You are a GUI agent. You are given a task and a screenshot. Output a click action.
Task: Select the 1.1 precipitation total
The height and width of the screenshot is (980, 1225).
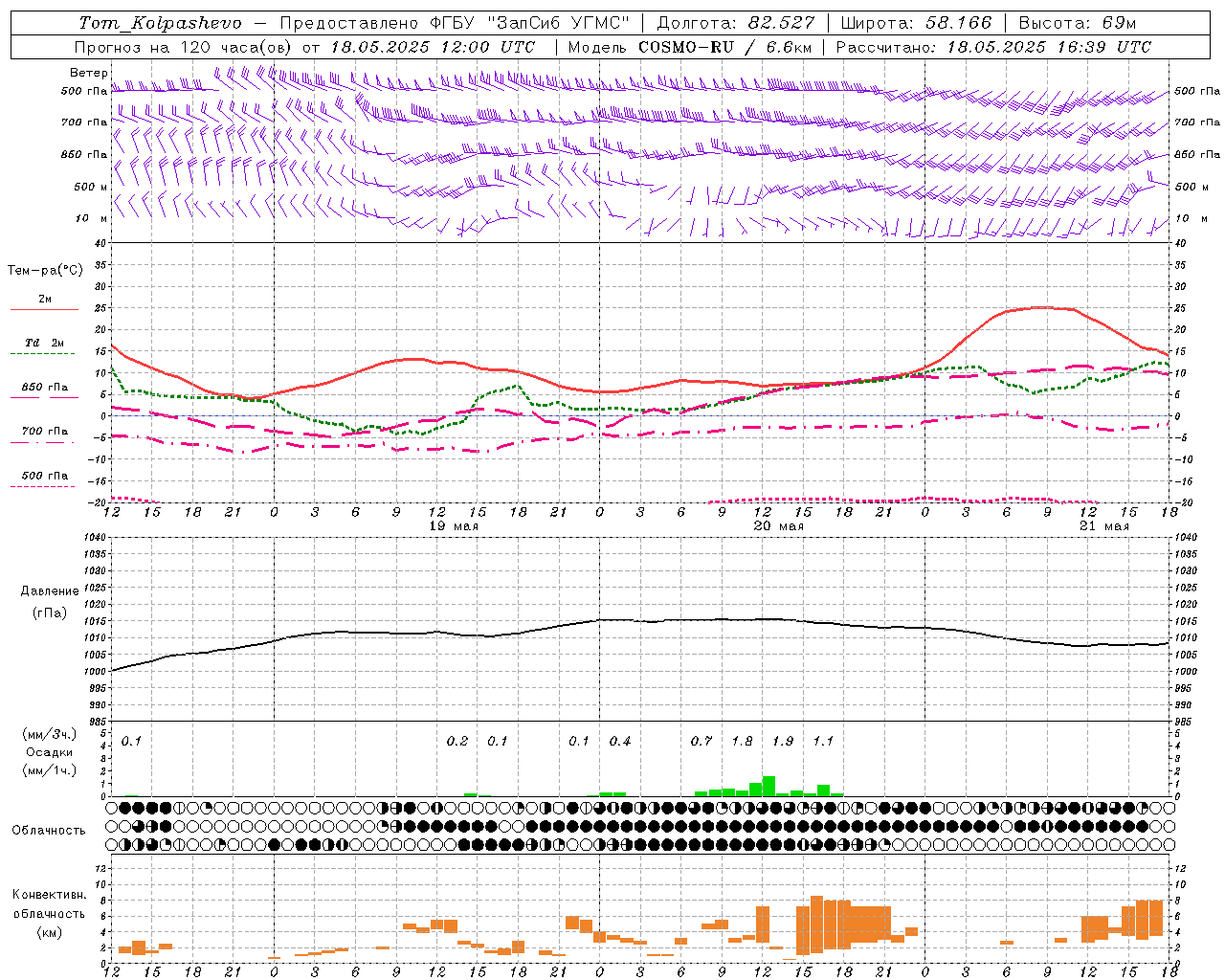coord(823,742)
